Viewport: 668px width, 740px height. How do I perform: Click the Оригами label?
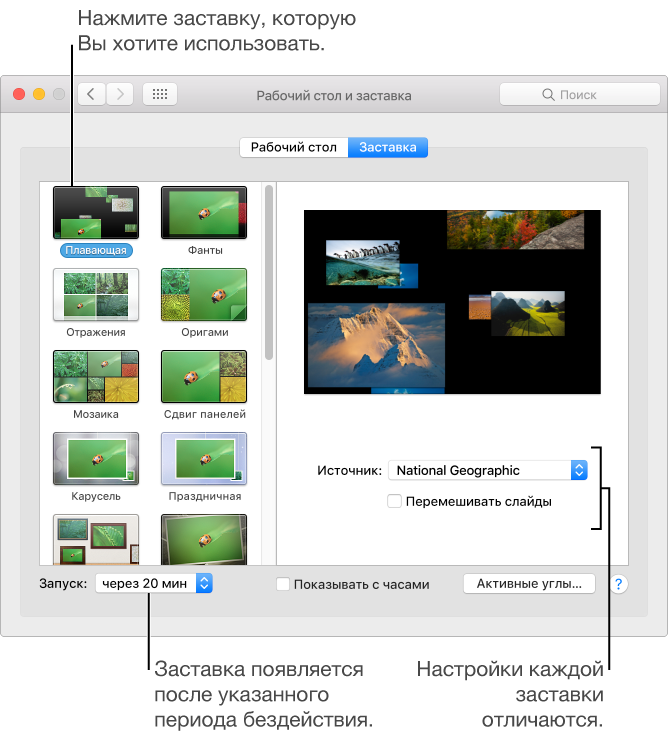[x=205, y=332]
